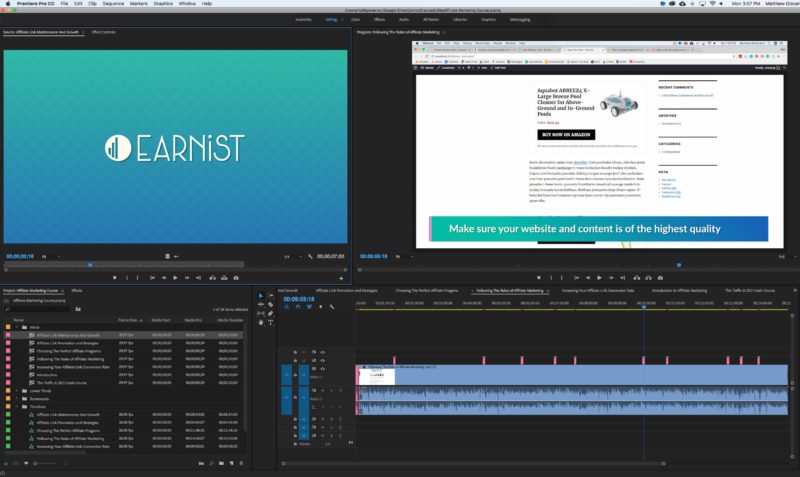Viewport: 800px width, 477px height.
Task: Open Wi-Fi status in macOS menu bar
Action: (712, 4)
